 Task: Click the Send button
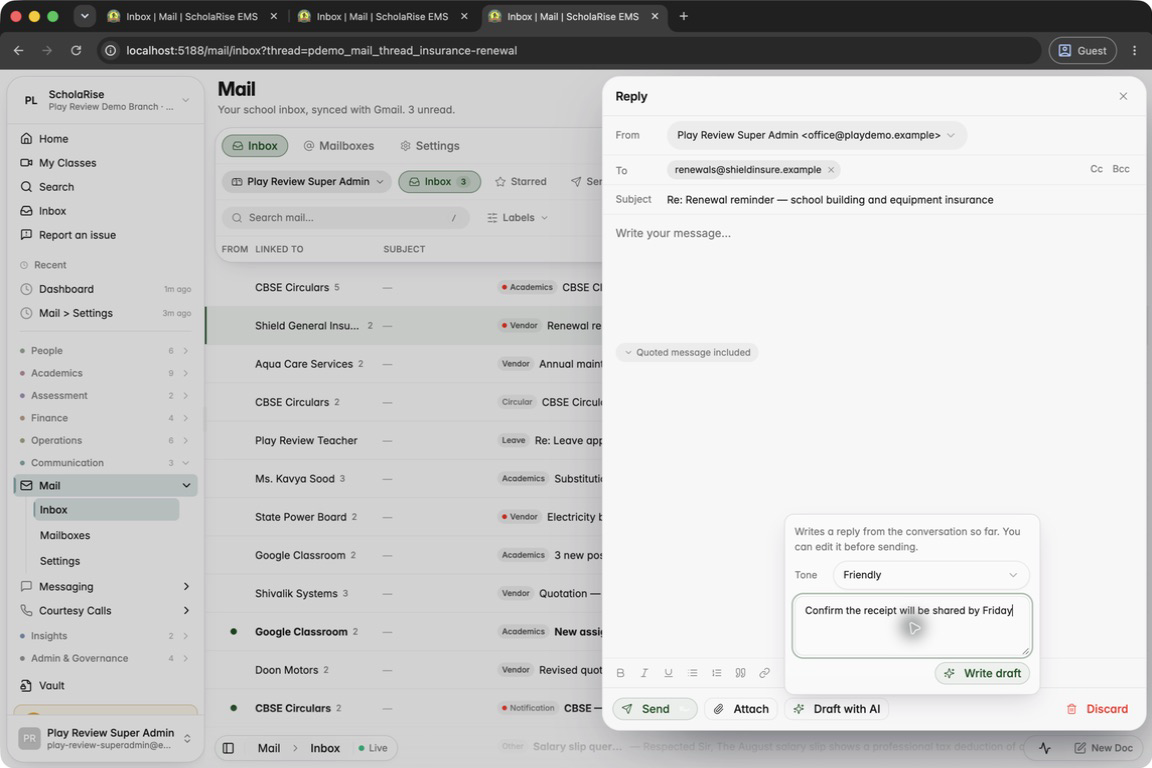(x=655, y=709)
